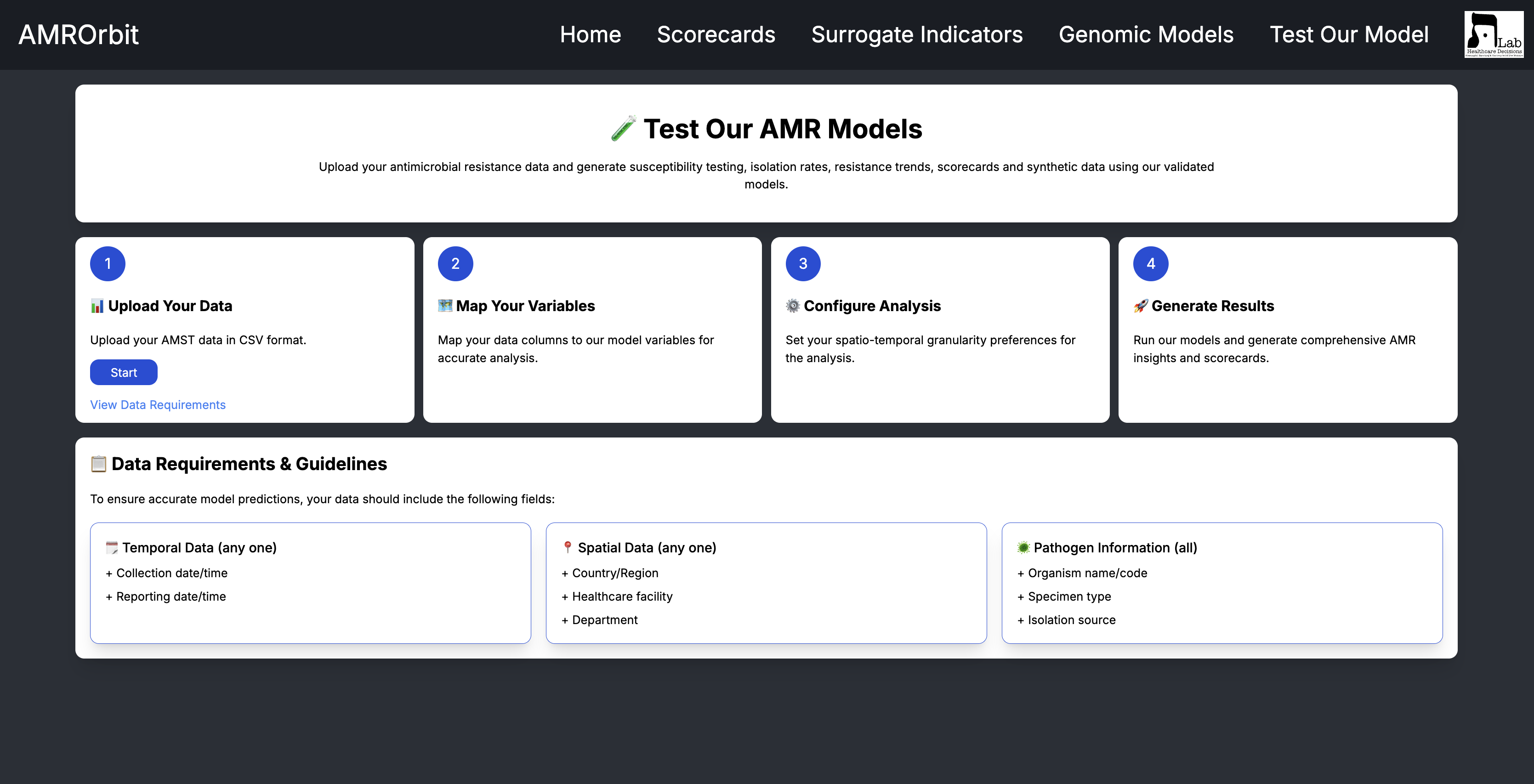Click the Pathogen Information (all) label
1534x784 pixels.
(x=1115, y=548)
